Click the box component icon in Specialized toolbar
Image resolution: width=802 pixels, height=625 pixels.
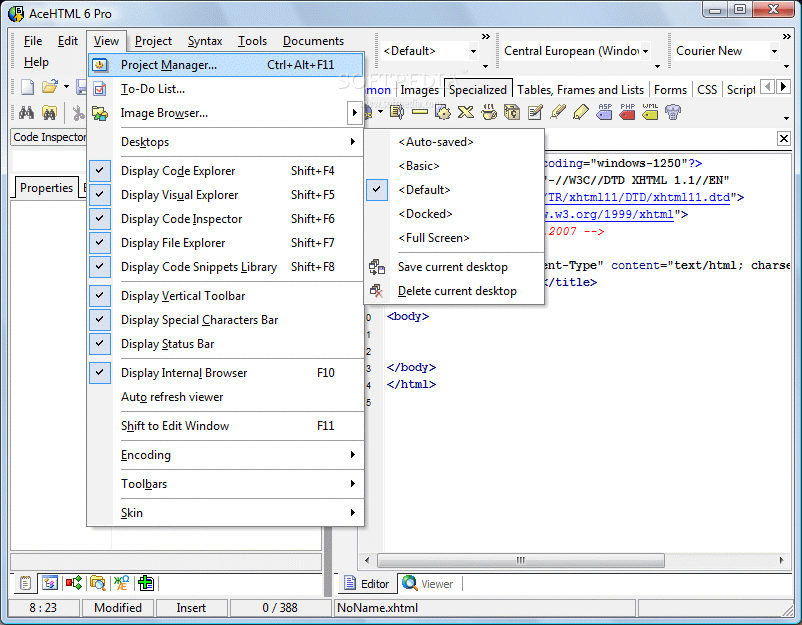pyautogui.click(x=512, y=112)
